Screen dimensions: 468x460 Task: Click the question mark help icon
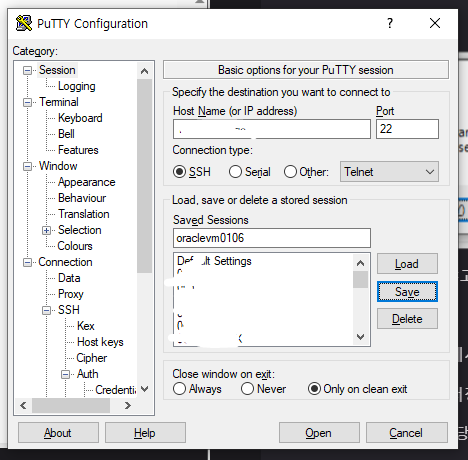tap(390, 23)
